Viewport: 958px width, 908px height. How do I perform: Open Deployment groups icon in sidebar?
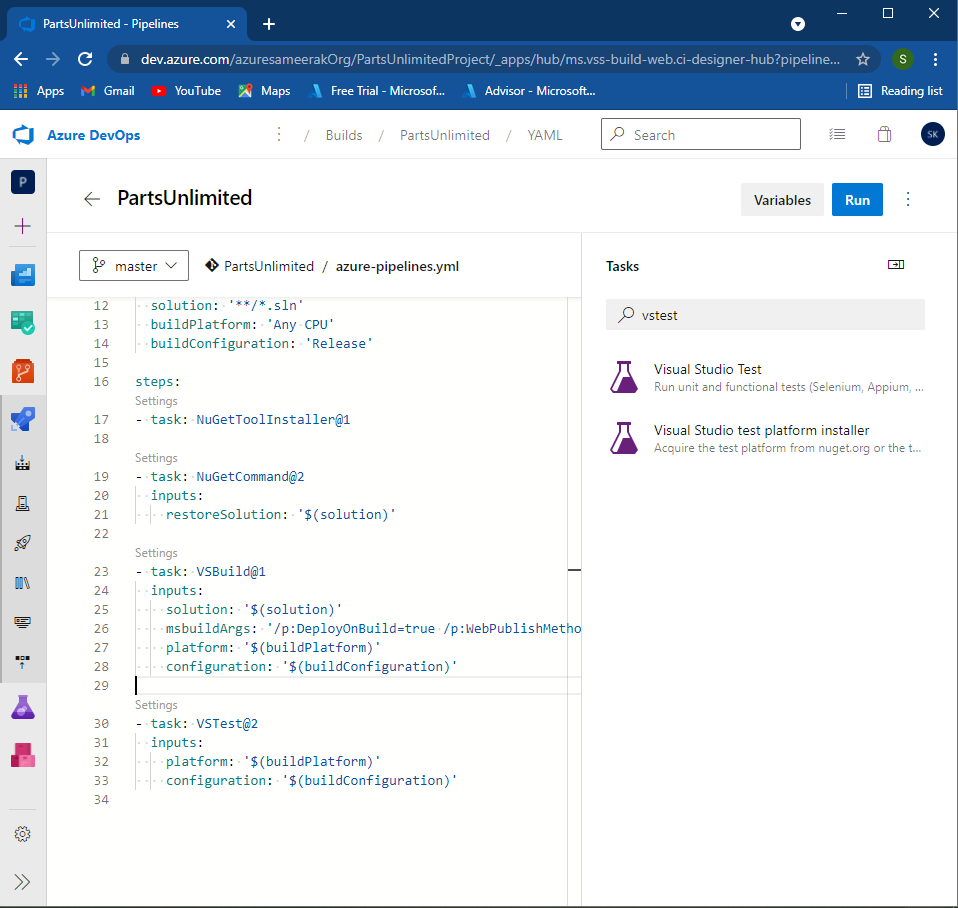[23, 662]
